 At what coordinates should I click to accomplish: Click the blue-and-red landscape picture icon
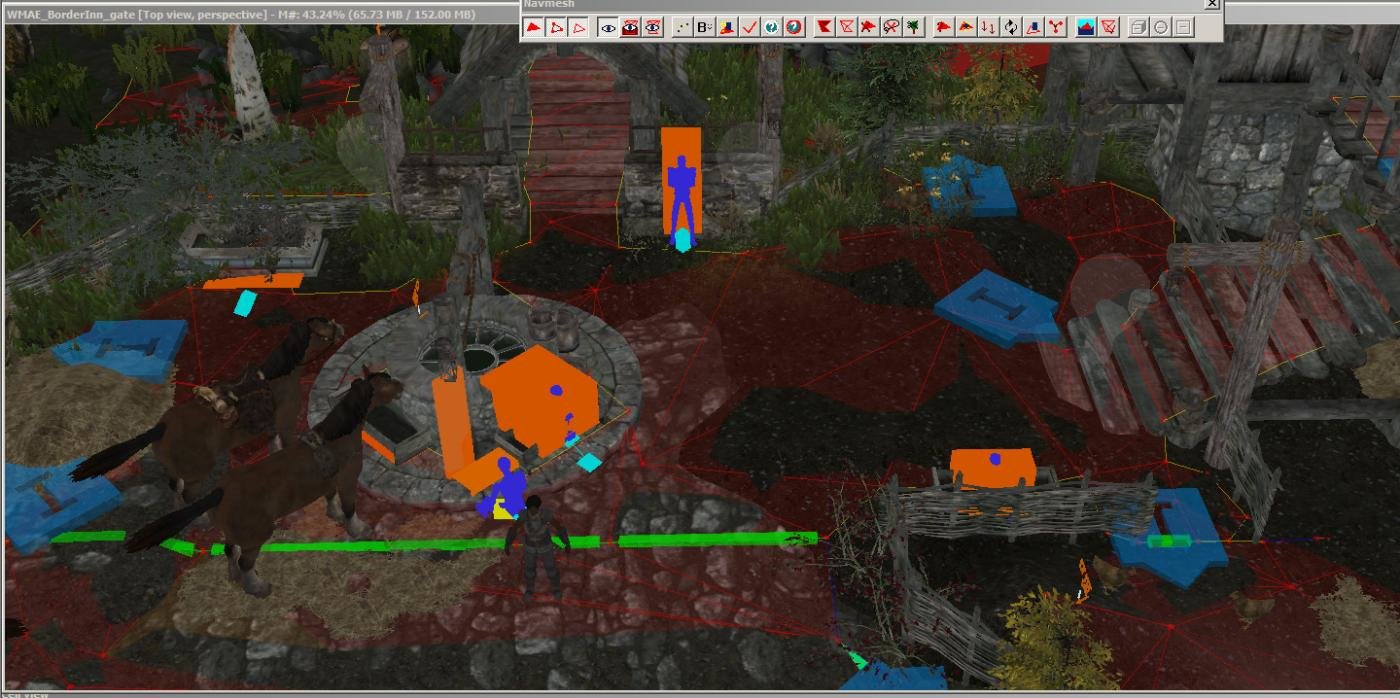point(1086,28)
